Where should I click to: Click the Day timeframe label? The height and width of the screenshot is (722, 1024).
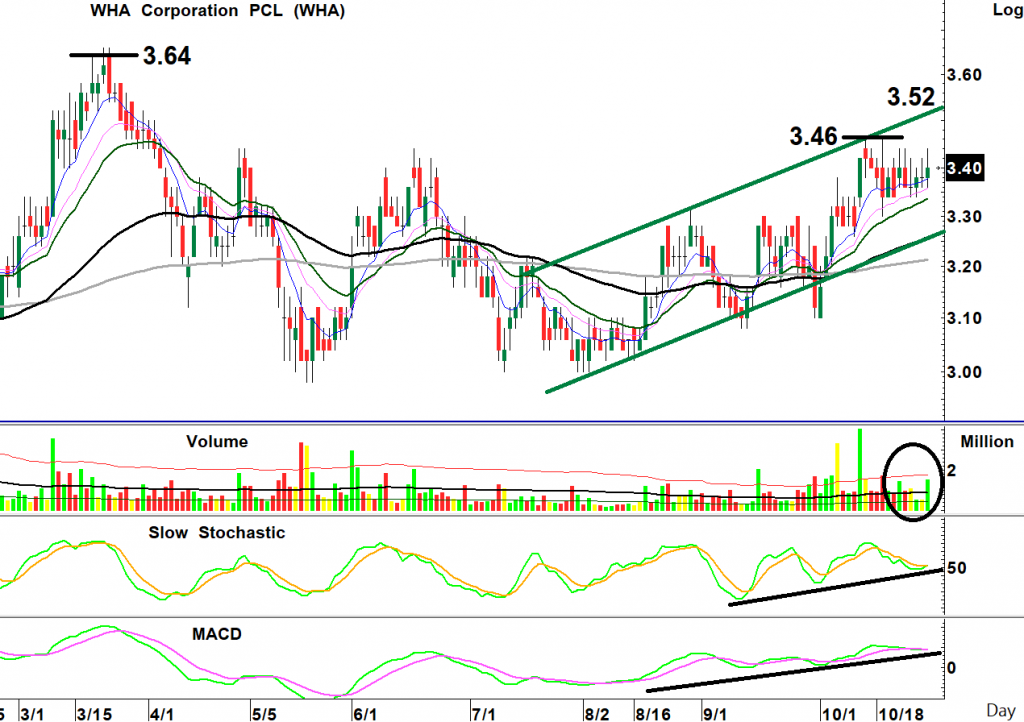1001,711
